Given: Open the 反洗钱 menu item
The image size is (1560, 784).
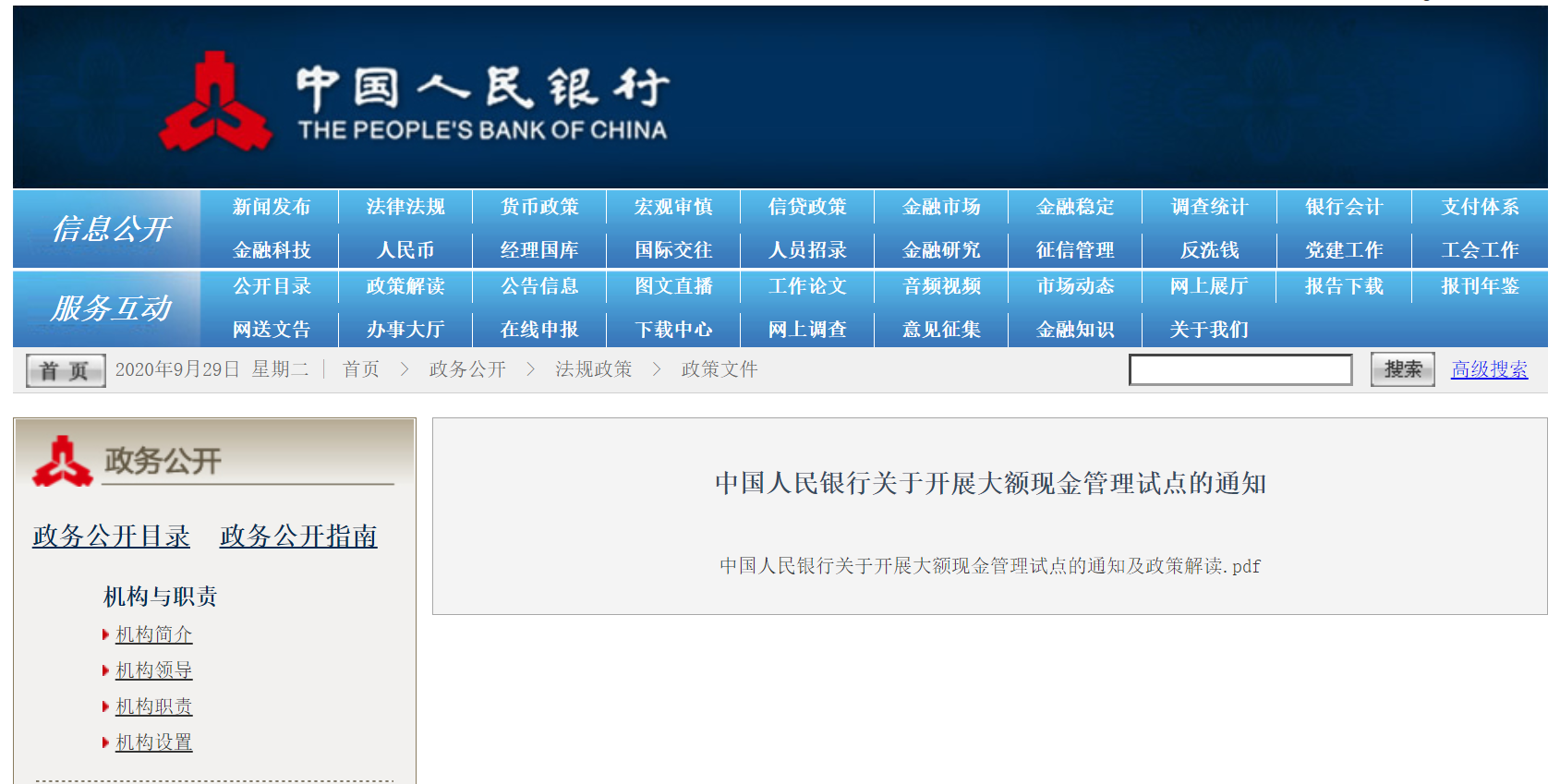Looking at the screenshot, I should click(1209, 250).
